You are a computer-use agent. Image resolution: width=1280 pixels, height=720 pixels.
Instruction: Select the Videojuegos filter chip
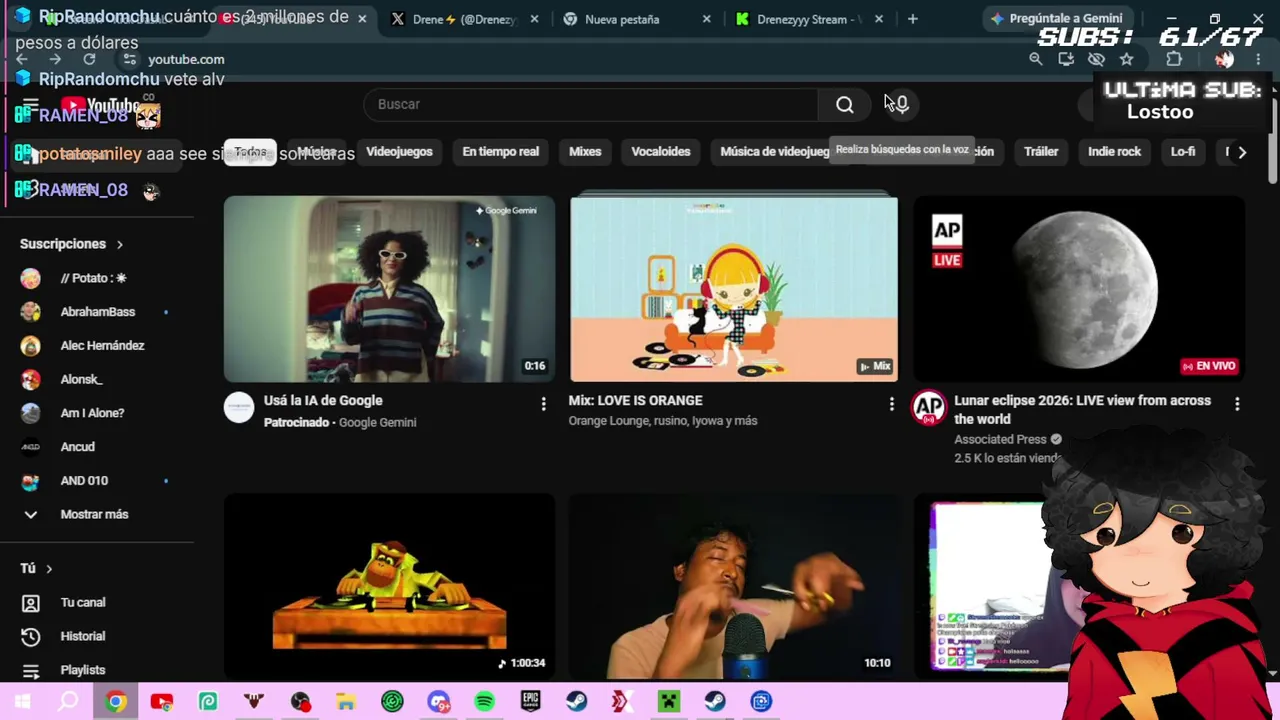399,152
